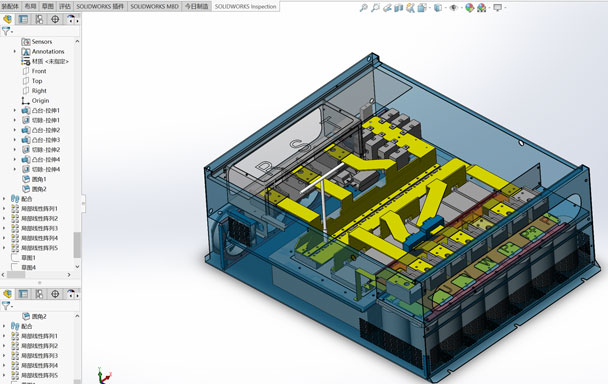
Task: Click the Section View icon in view toolbar
Action: click(x=399, y=7)
